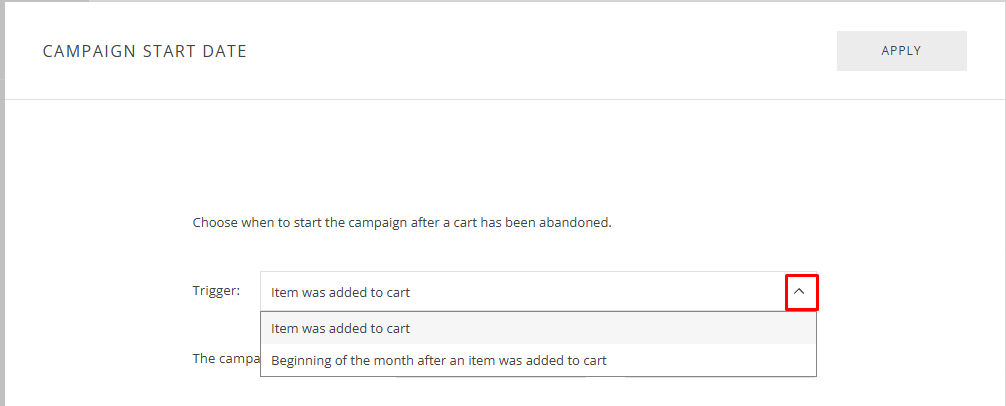Click the up-chevron icon in the red box
Screen dimensions: 1006x406
[x=801, y=292]
